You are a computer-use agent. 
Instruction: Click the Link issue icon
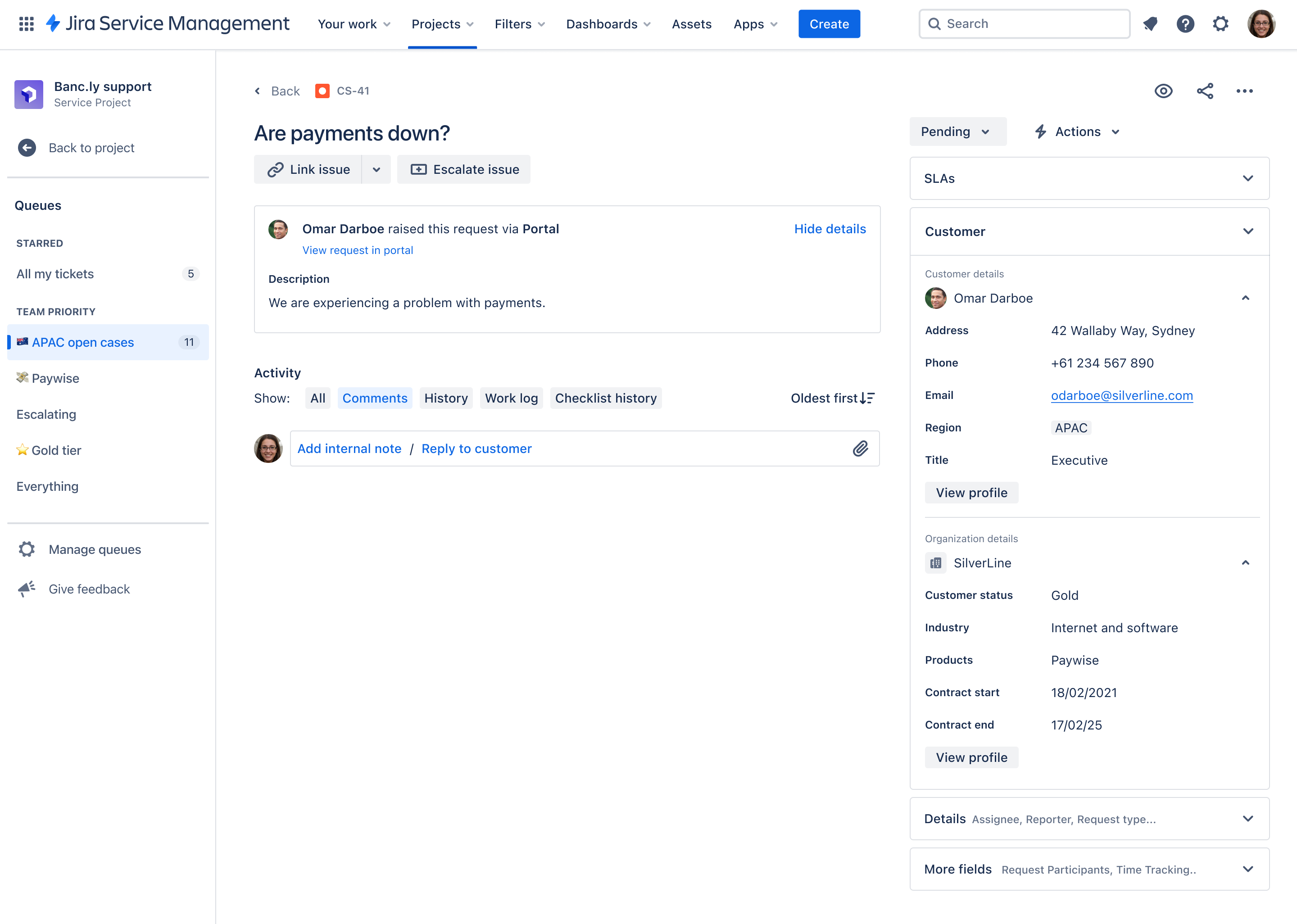275,169
